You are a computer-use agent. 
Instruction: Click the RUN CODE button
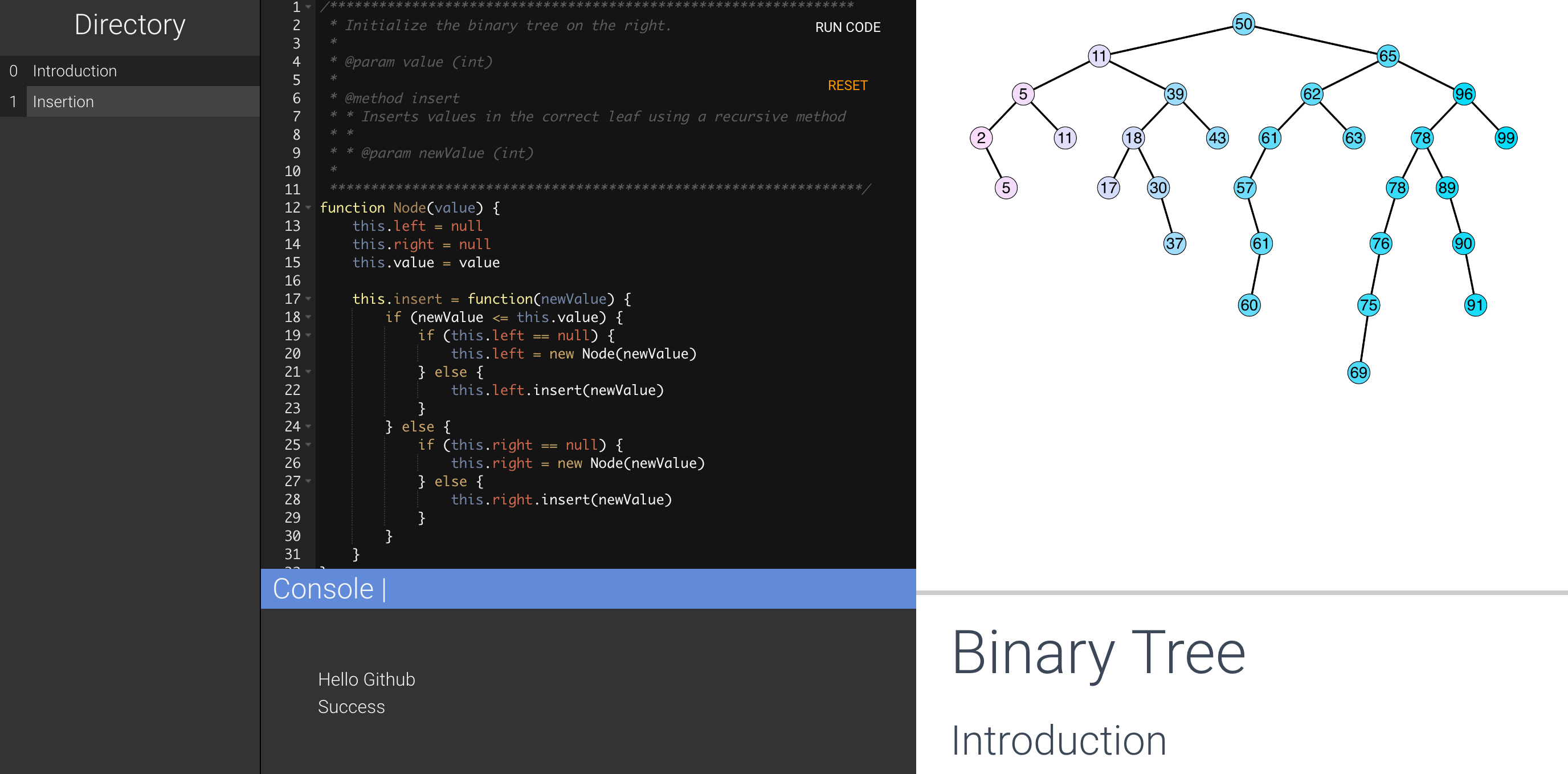tap(845, 27)
